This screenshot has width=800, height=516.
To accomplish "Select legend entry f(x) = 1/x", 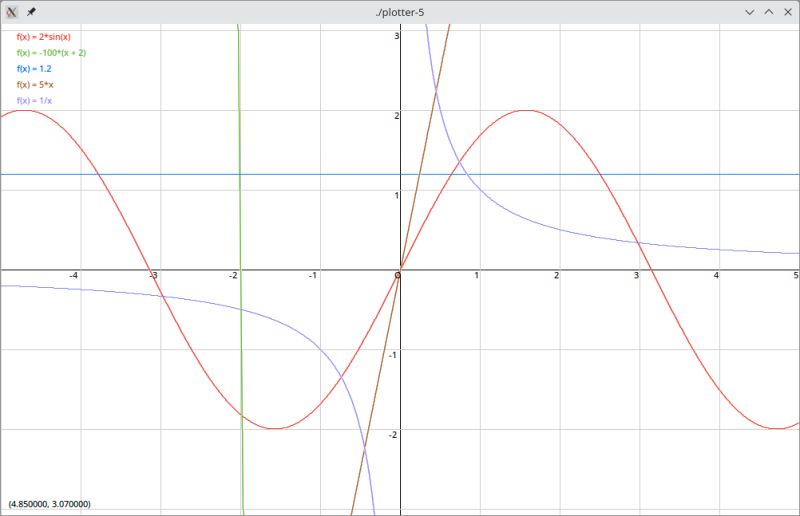I will [34, 101].
